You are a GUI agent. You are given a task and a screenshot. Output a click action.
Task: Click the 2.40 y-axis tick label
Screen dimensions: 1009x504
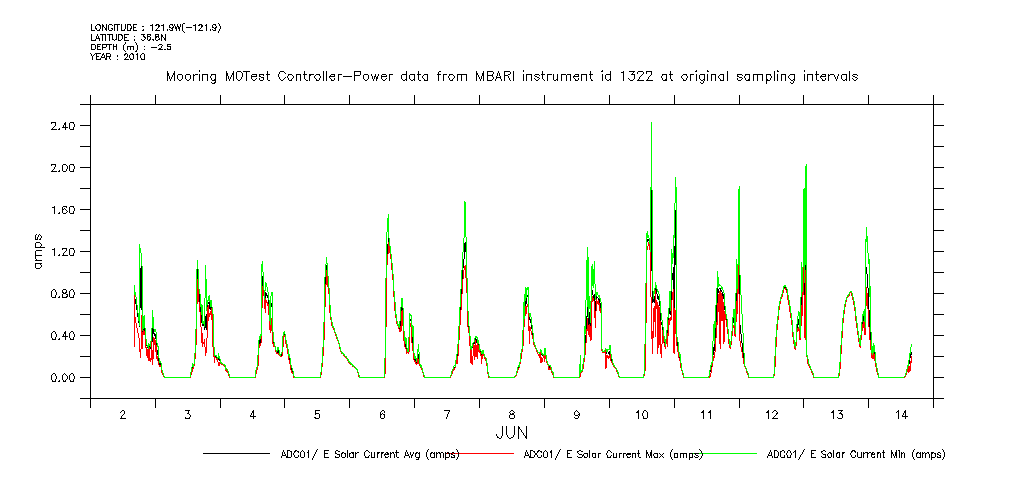coord(62,126)
